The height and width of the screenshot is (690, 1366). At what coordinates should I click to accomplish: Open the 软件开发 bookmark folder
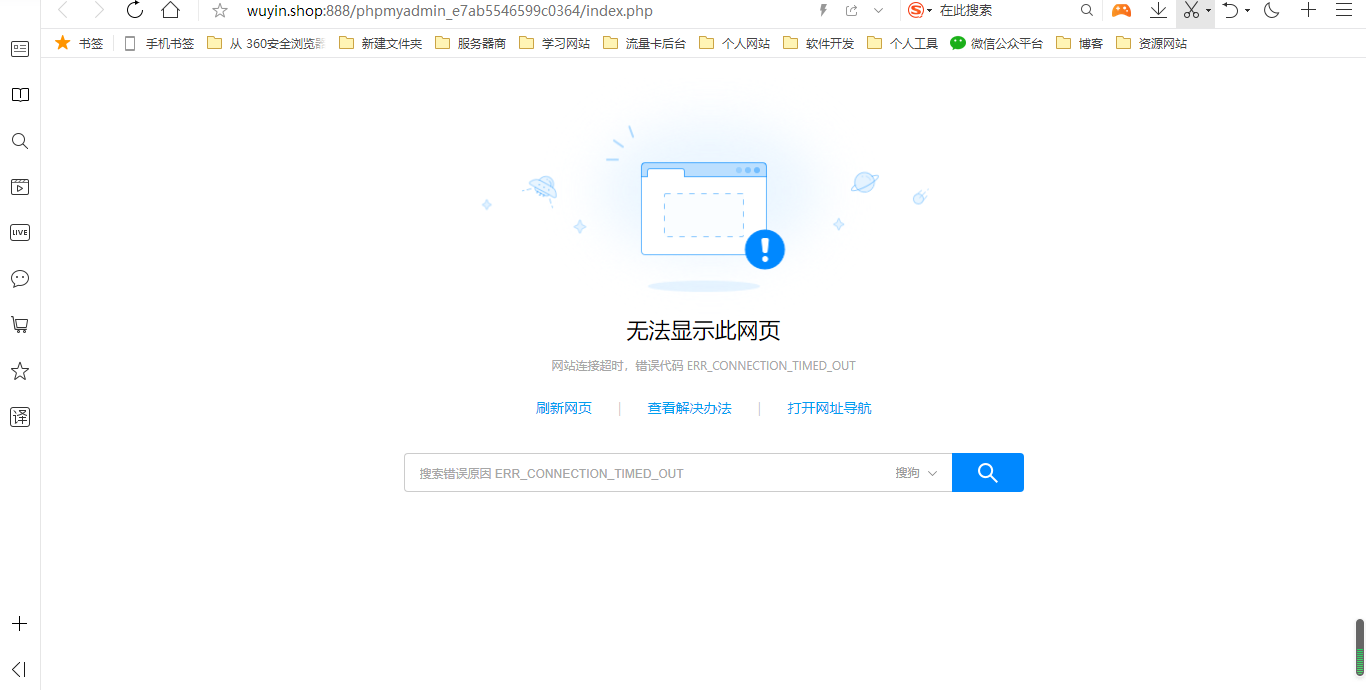coord(818,43)
